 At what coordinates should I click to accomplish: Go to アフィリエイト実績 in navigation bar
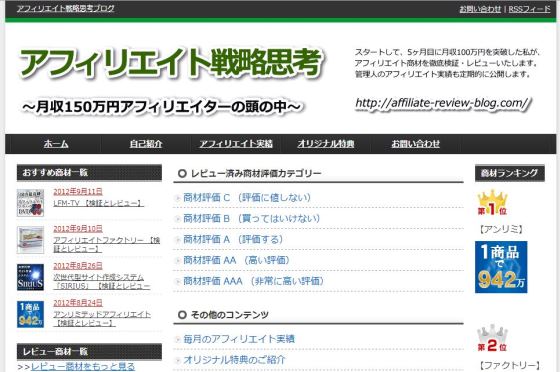[236, 144]
